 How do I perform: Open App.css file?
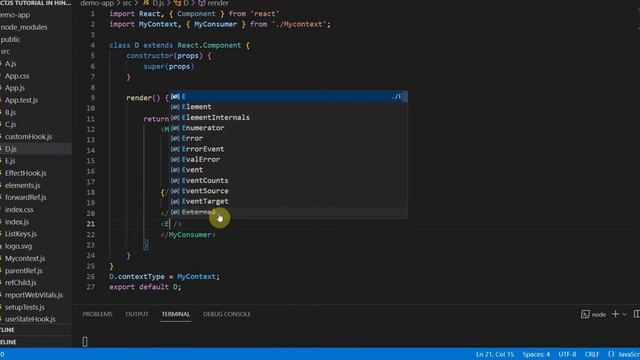tap(17, 76)
